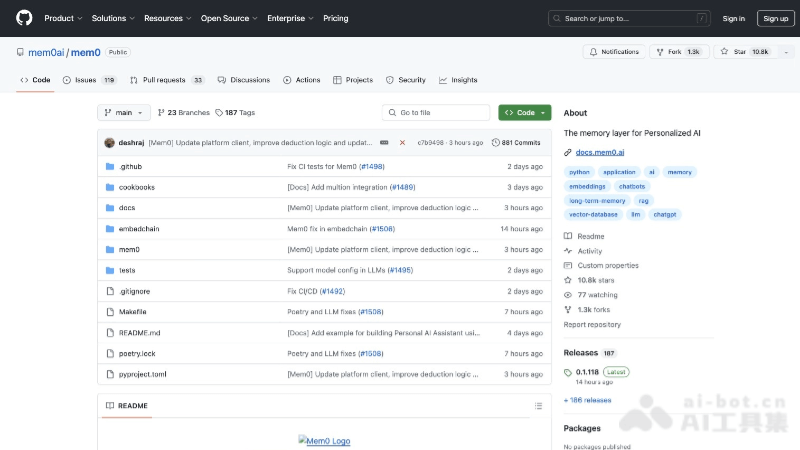Click the link icon beside docs.mem0.ai
Image resolution: width=800 pixels, height=450 pixels.
tap(568, 152)
